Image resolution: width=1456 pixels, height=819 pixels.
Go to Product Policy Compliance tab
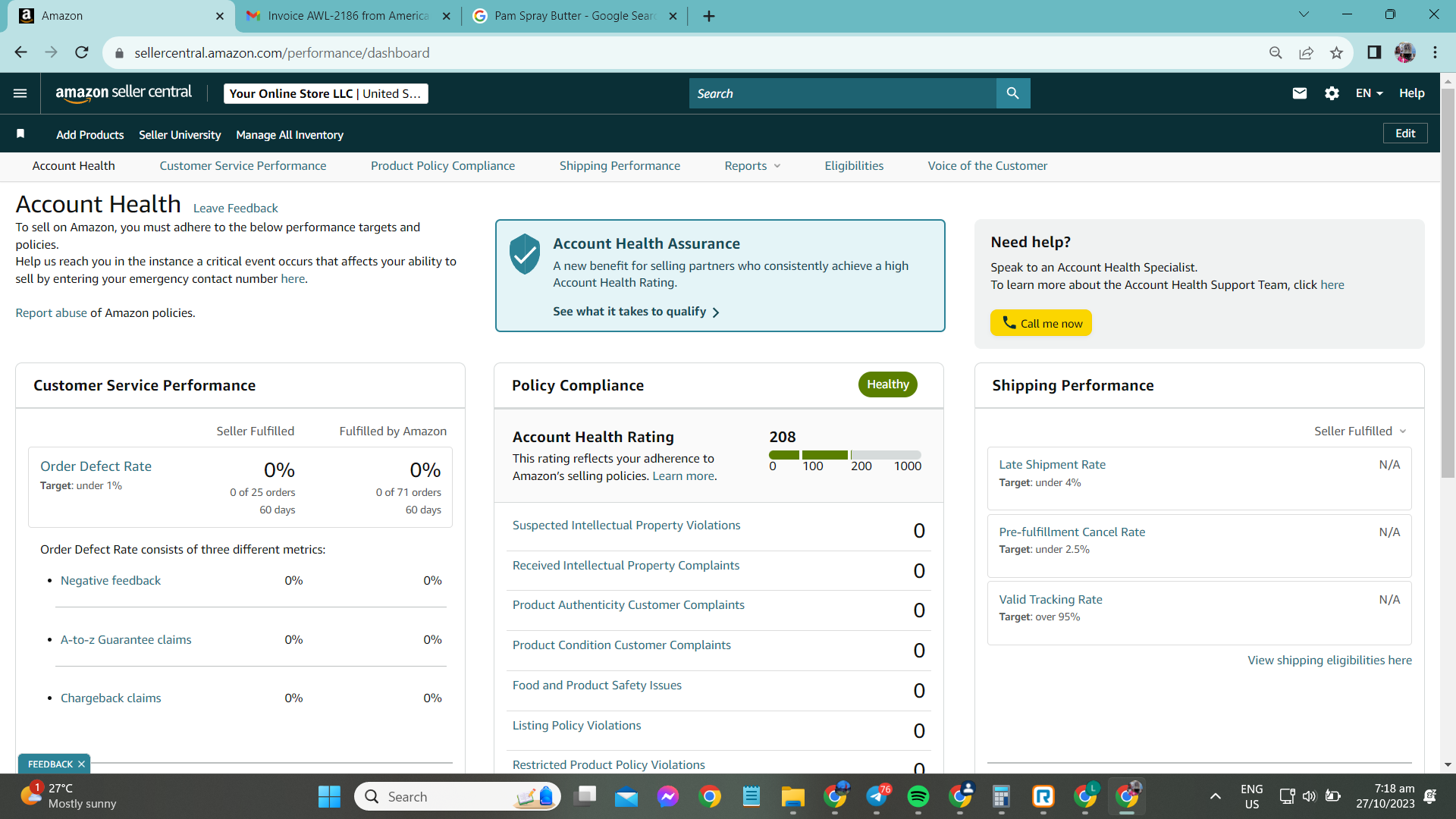[443, 166]
